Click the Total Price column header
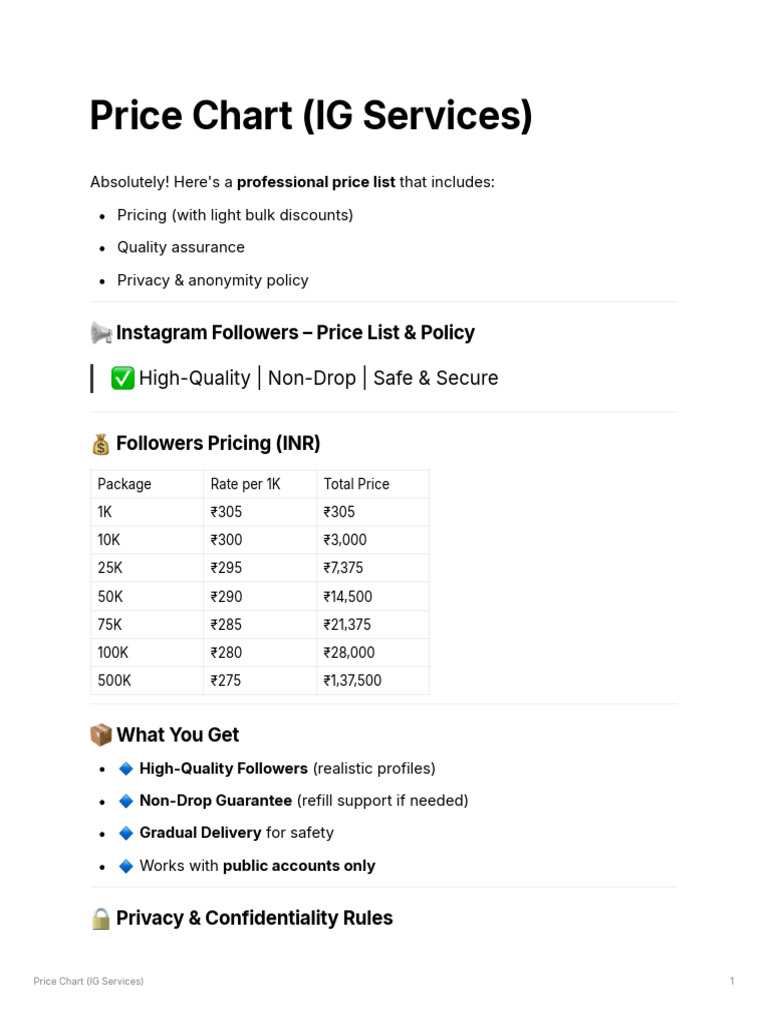This screenshot has height=1024, width=768. [x=357, y=484]
